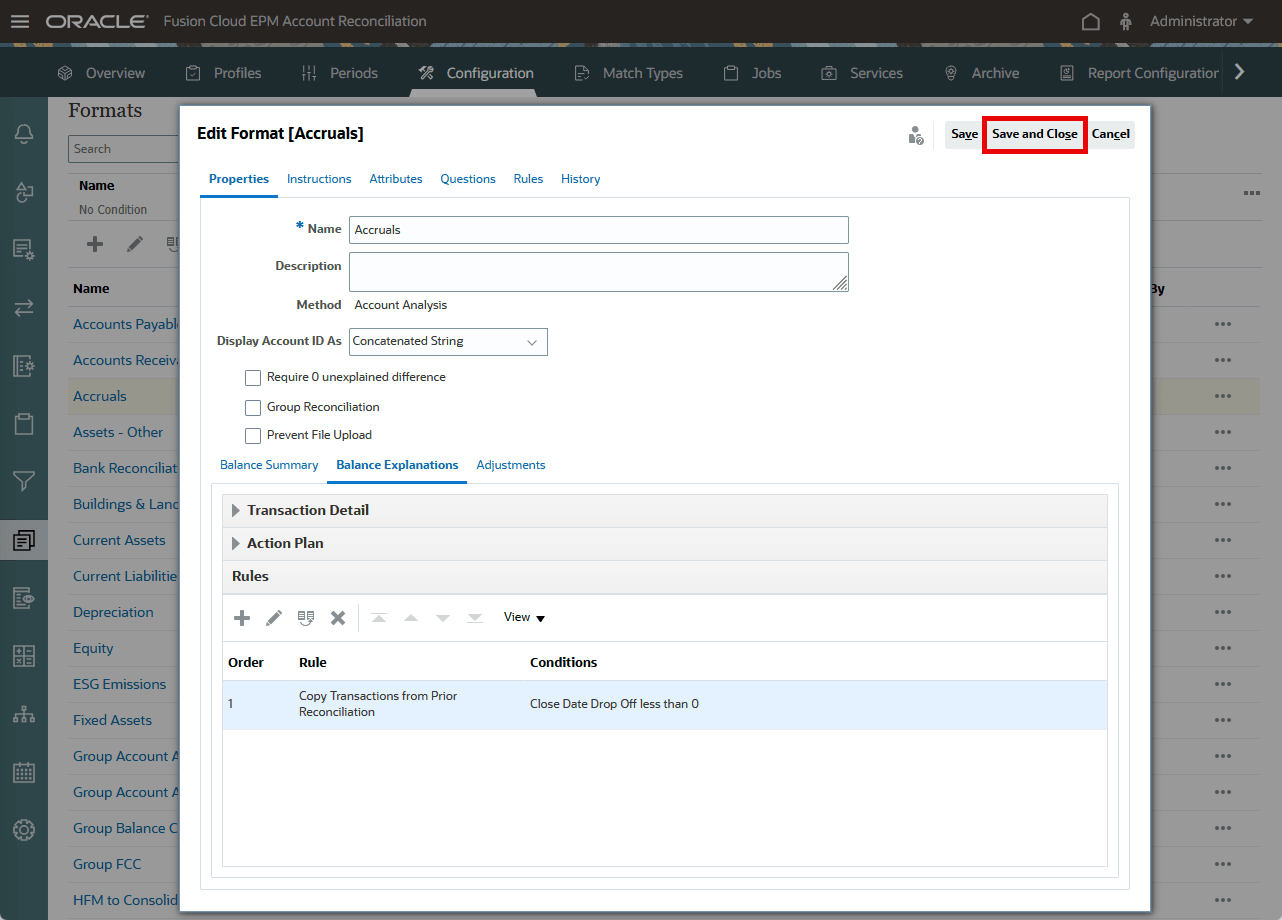Duplicate the selected rule
The height and width of the screenshot is (920, 1282).
pos(306,618)
